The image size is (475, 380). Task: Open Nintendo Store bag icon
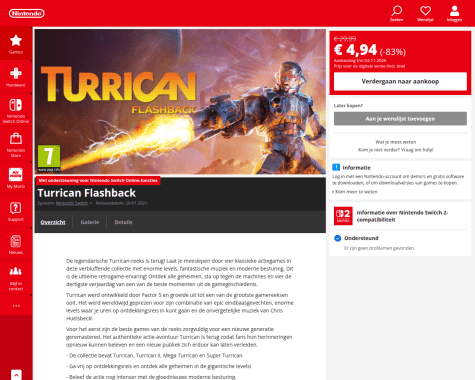tap(16, 145)
